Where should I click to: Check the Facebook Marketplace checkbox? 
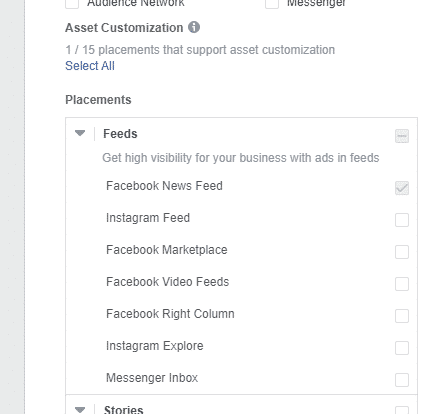pos(402,252)
